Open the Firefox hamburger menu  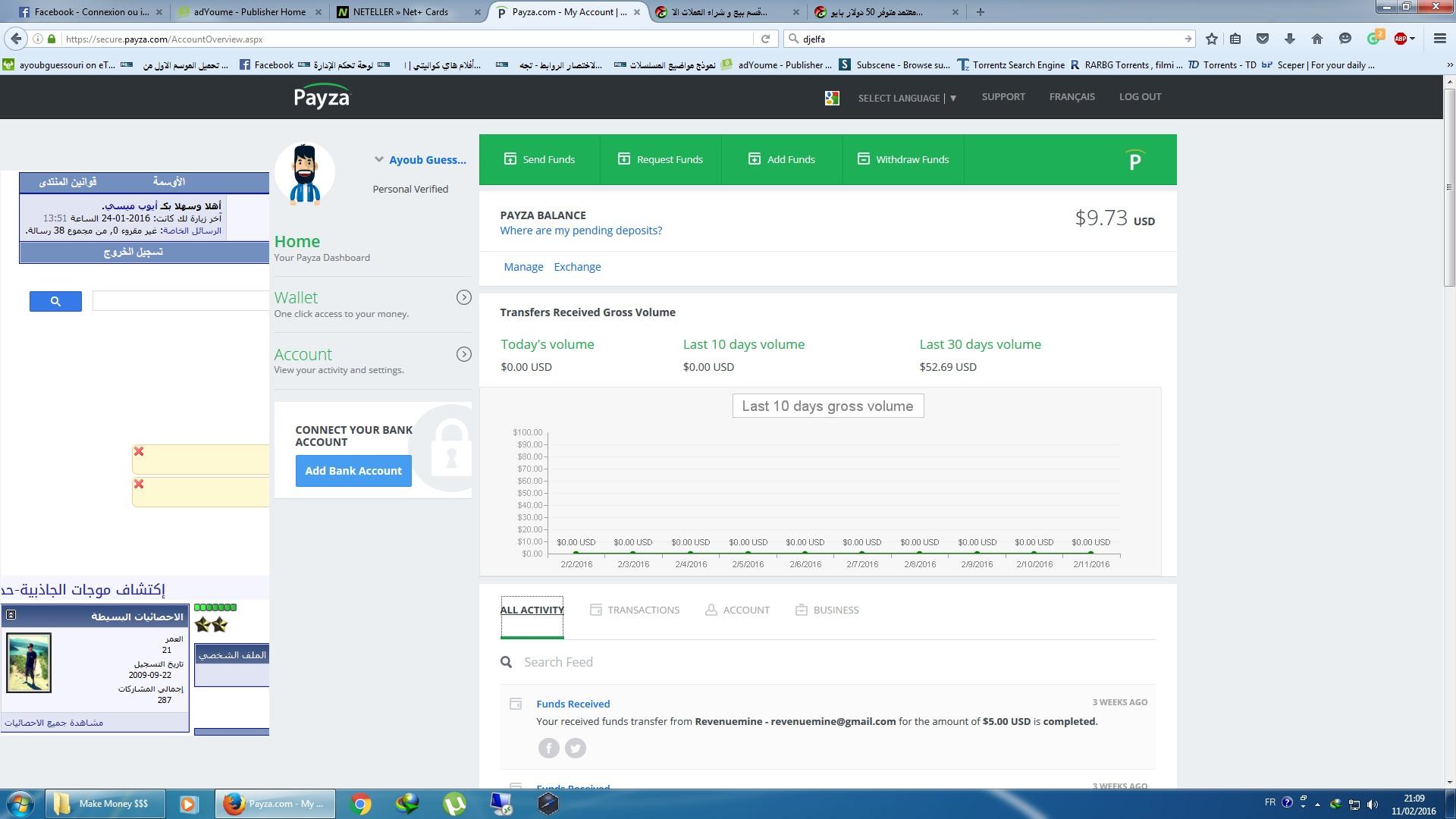[1440, 39]
